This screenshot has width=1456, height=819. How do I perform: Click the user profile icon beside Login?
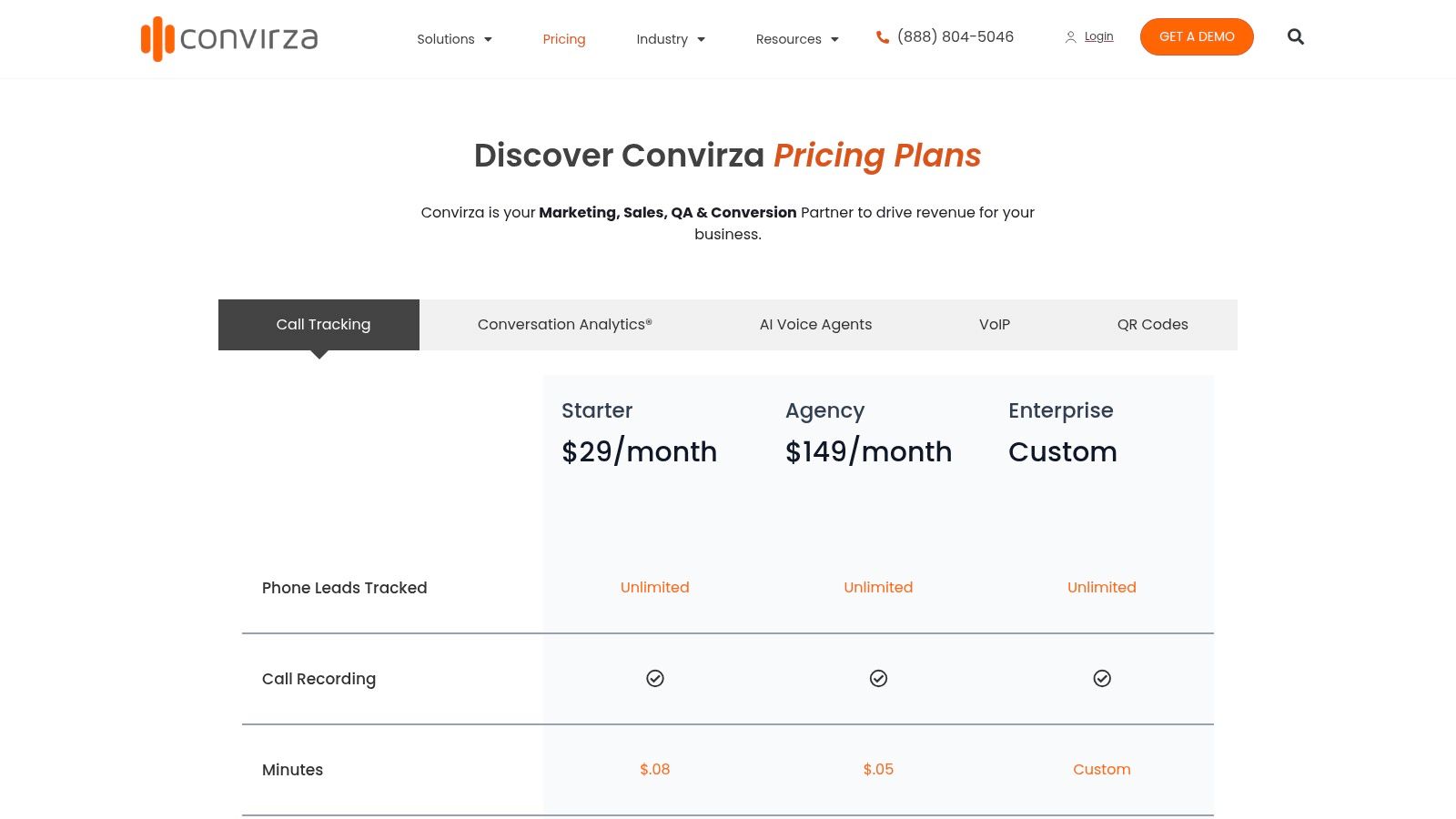click(1071, 37)
